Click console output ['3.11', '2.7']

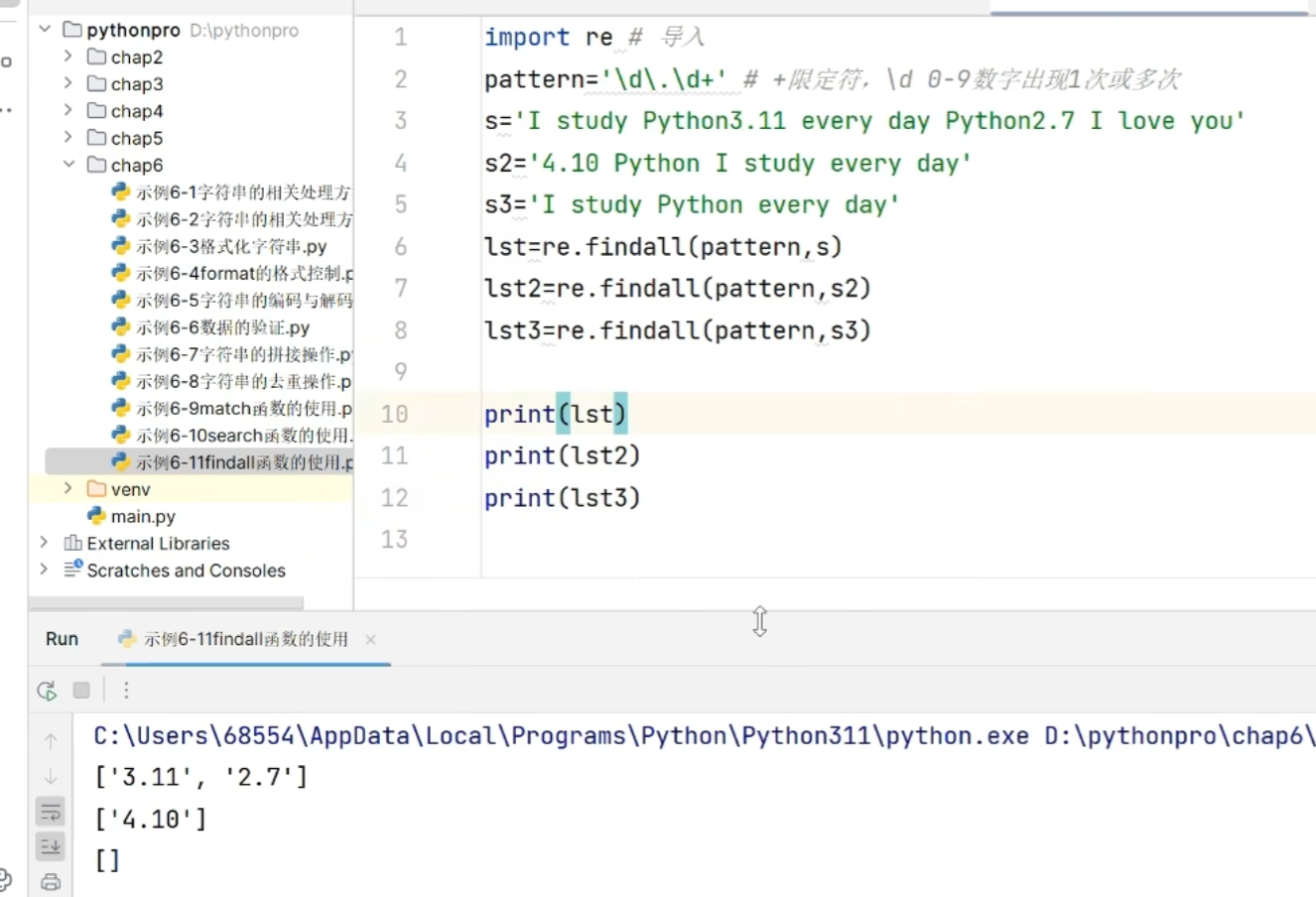pos(200,777)
